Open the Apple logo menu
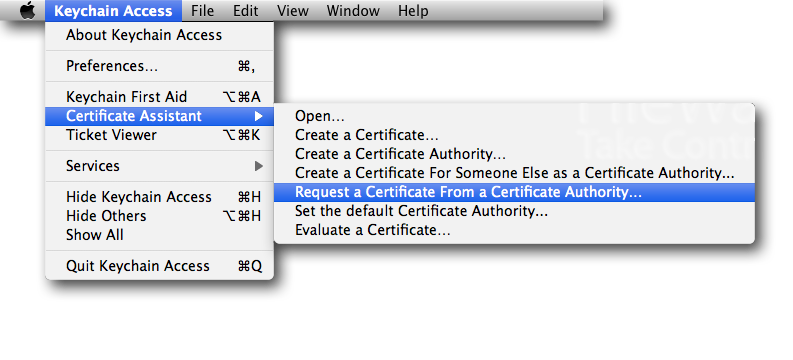 coord(28,11)
